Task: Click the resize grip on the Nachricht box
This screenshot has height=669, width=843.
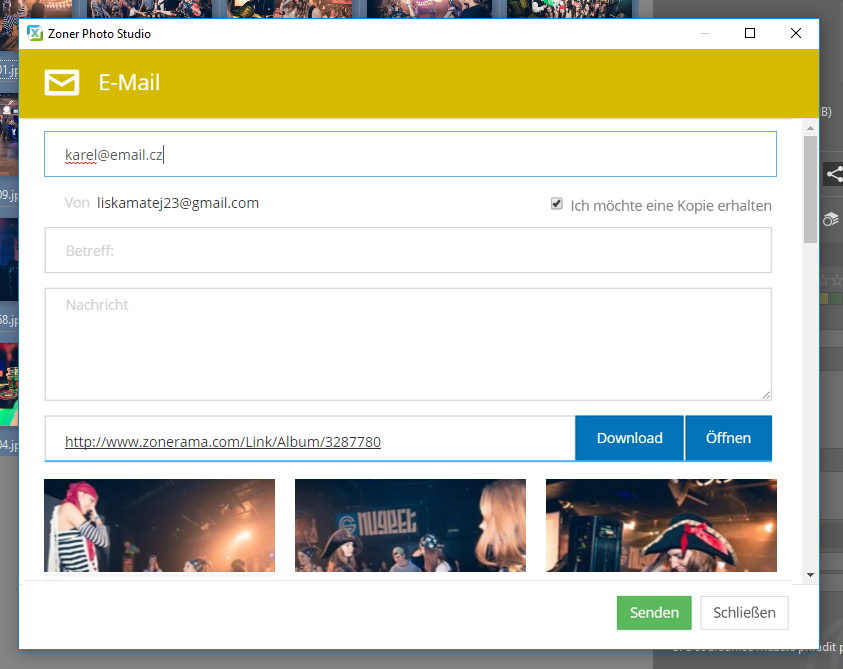Action: 766,394
